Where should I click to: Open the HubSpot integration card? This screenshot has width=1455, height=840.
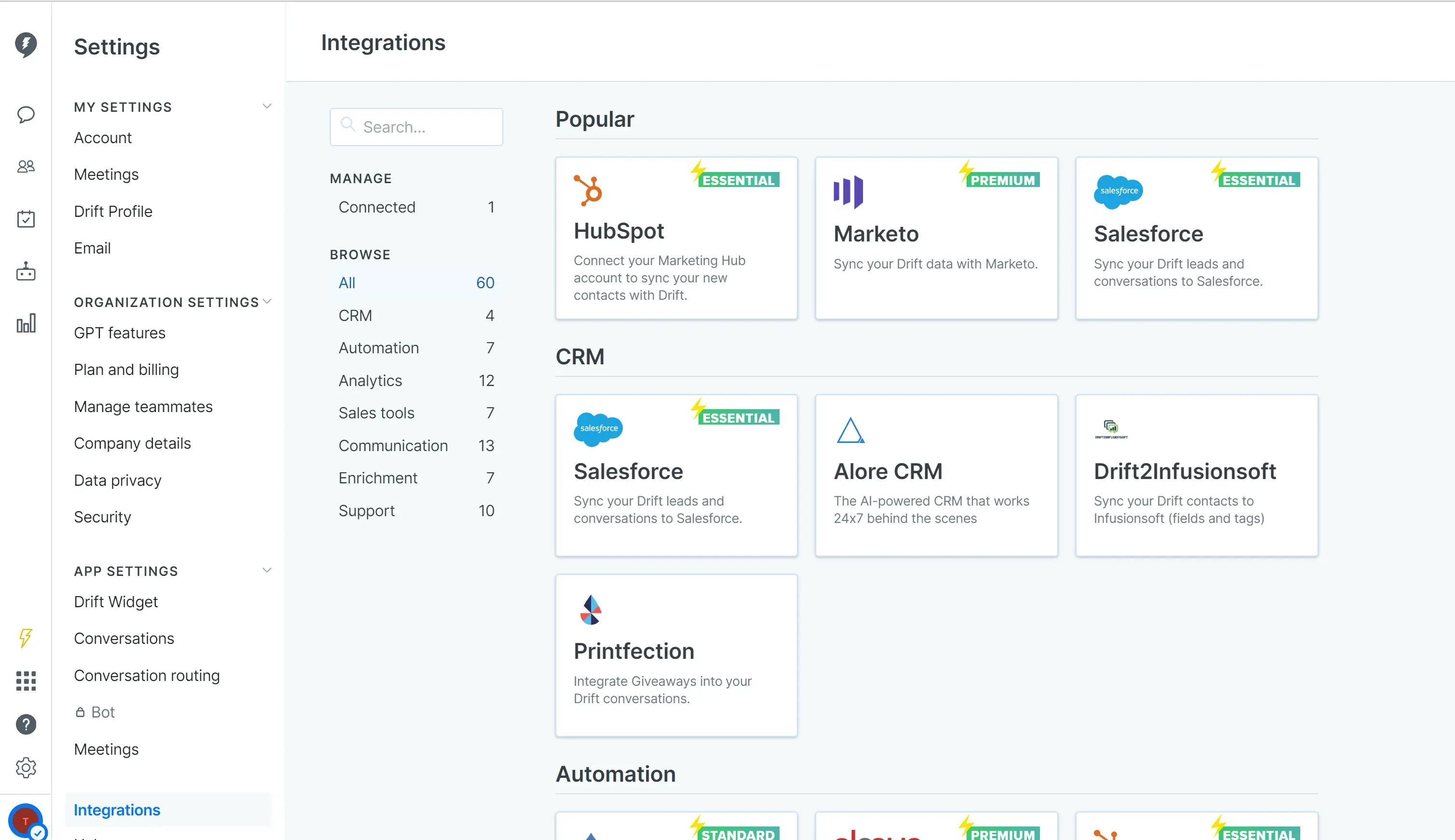pos(676,238)
